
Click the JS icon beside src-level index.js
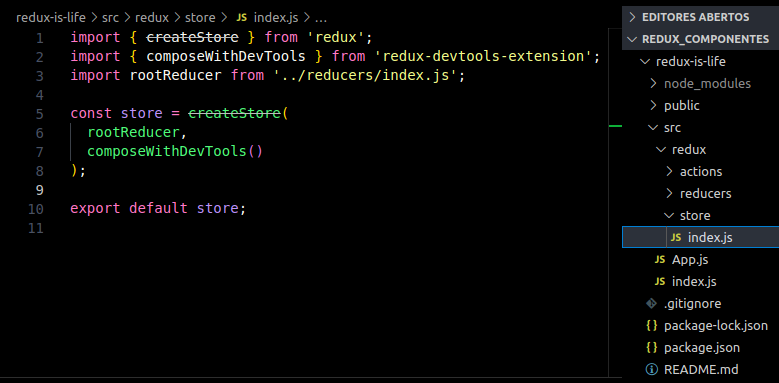click(660, 282)
